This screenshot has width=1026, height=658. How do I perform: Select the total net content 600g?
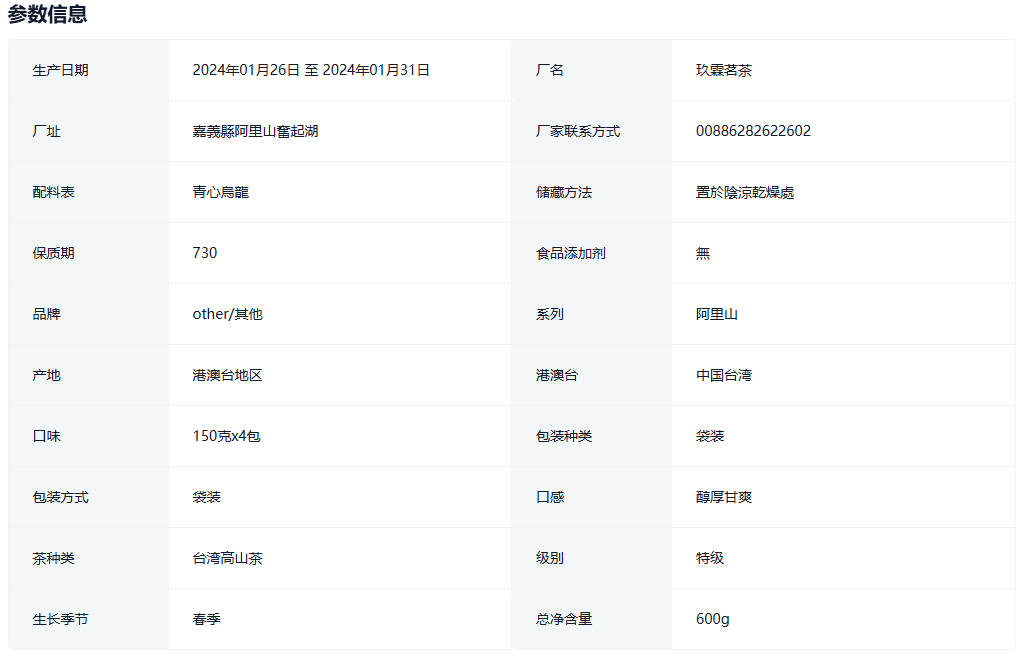(712, 619)
